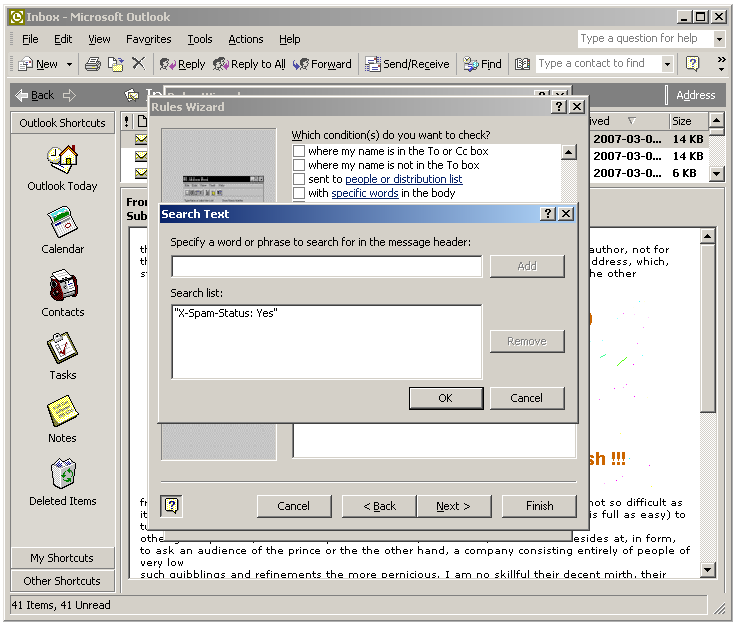This screenshot has height=629, width=738.
Task: Click the Rules Wizard title question-mark button
Action: (559, 107)
